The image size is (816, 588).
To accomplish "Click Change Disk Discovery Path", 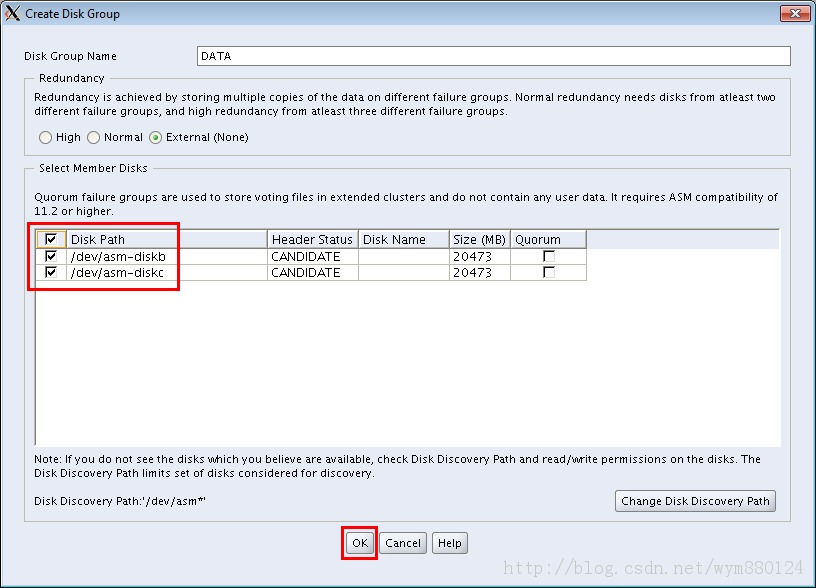I will [x=695, y=501].
